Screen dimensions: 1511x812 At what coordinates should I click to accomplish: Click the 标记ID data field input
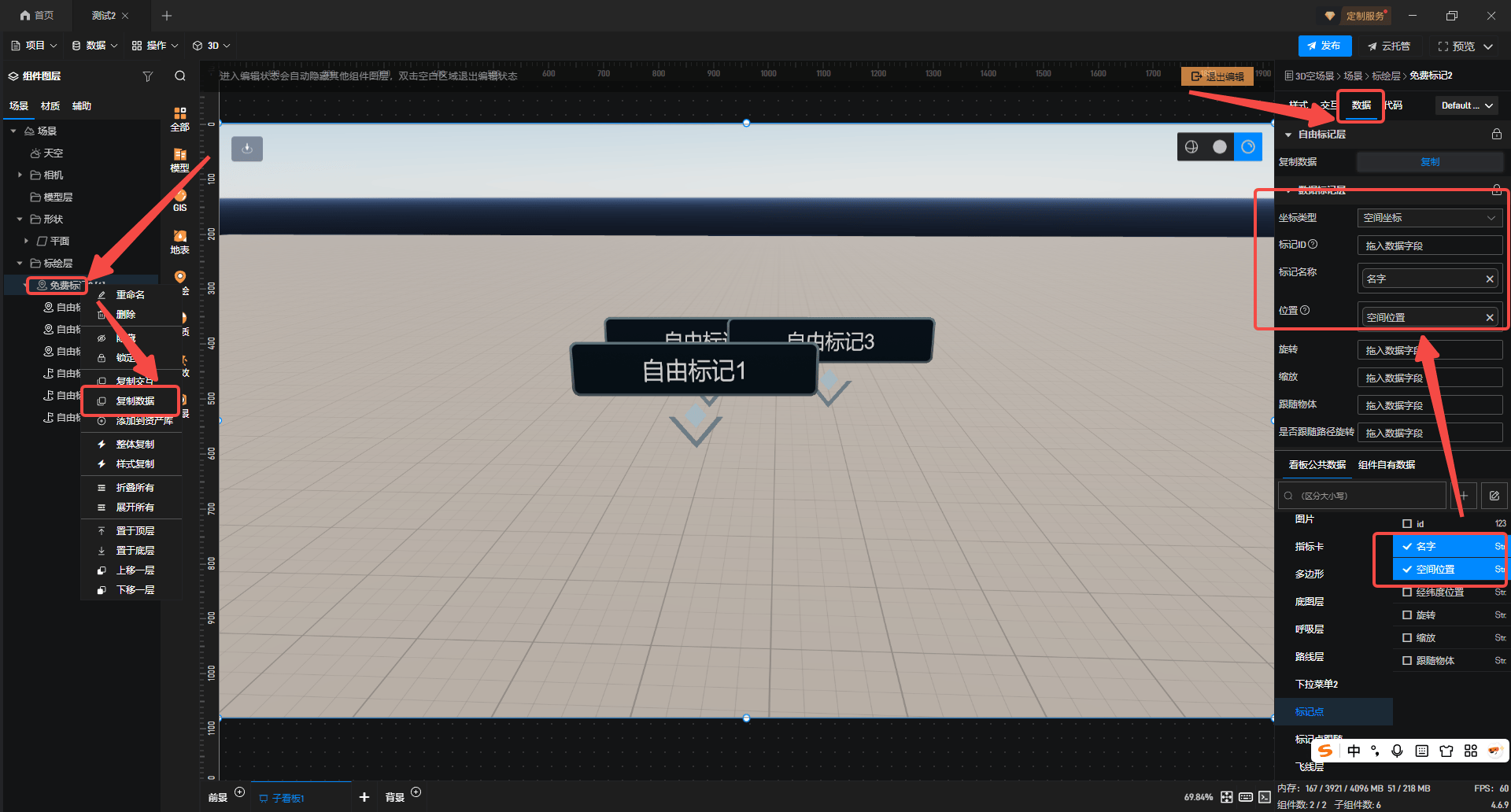click(x=1429, y=246)
